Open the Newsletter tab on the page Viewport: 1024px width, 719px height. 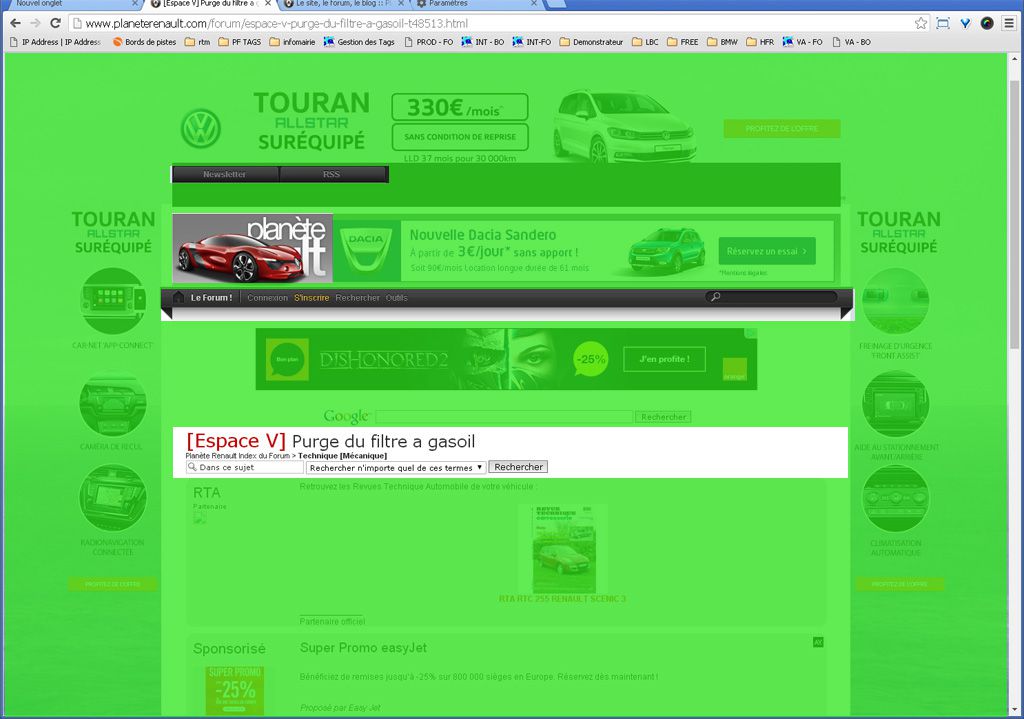(225, 174)
